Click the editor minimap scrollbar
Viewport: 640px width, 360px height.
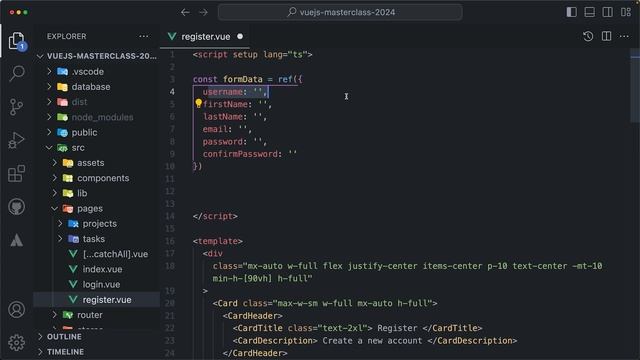point(635,85)
